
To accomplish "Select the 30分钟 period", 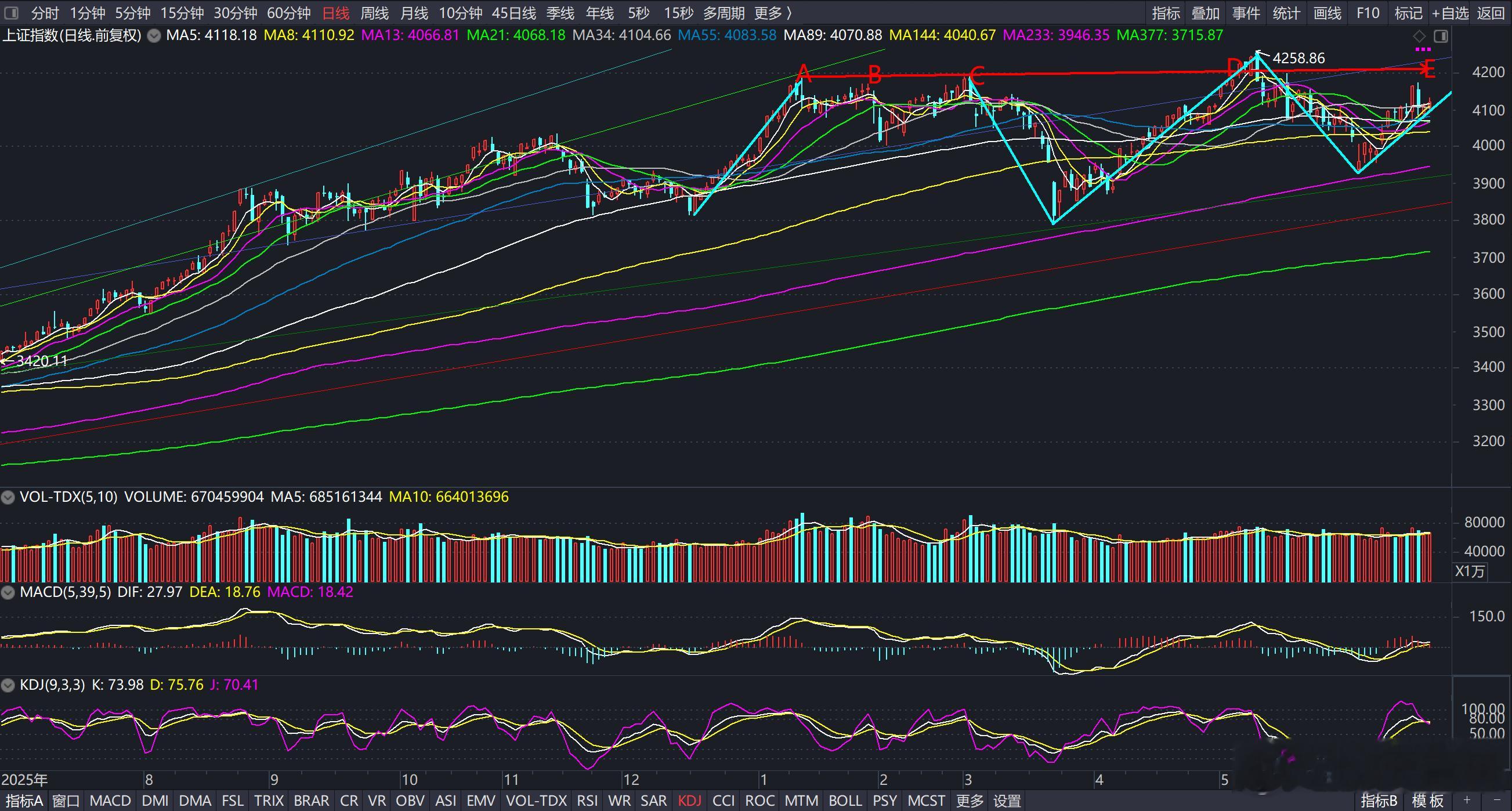I will click(x=236, y=13).
